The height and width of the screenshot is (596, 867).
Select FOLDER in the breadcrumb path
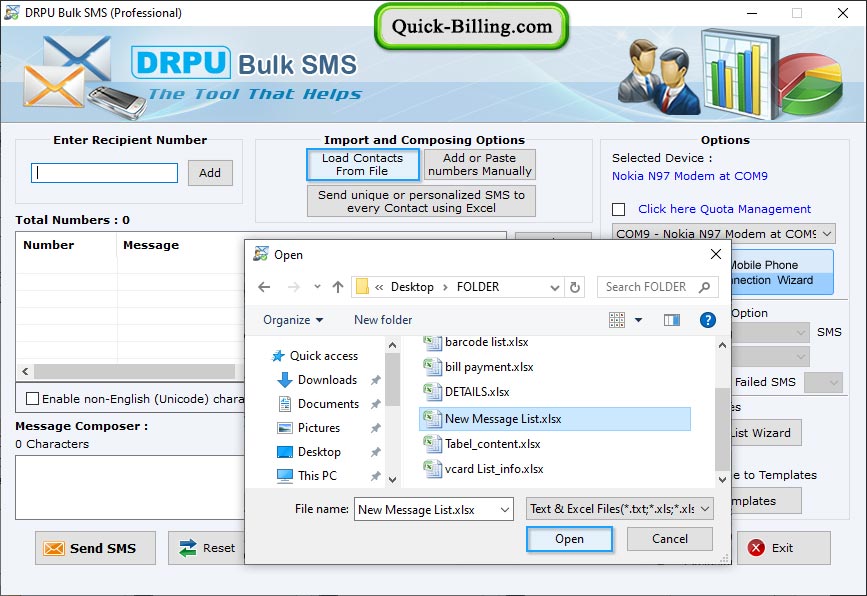[478, 287]
